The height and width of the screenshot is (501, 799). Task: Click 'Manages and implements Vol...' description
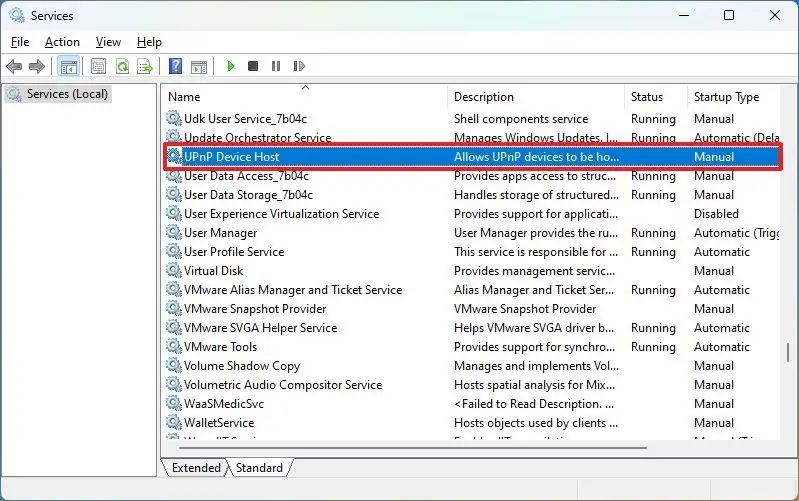(x=536, y=365)
